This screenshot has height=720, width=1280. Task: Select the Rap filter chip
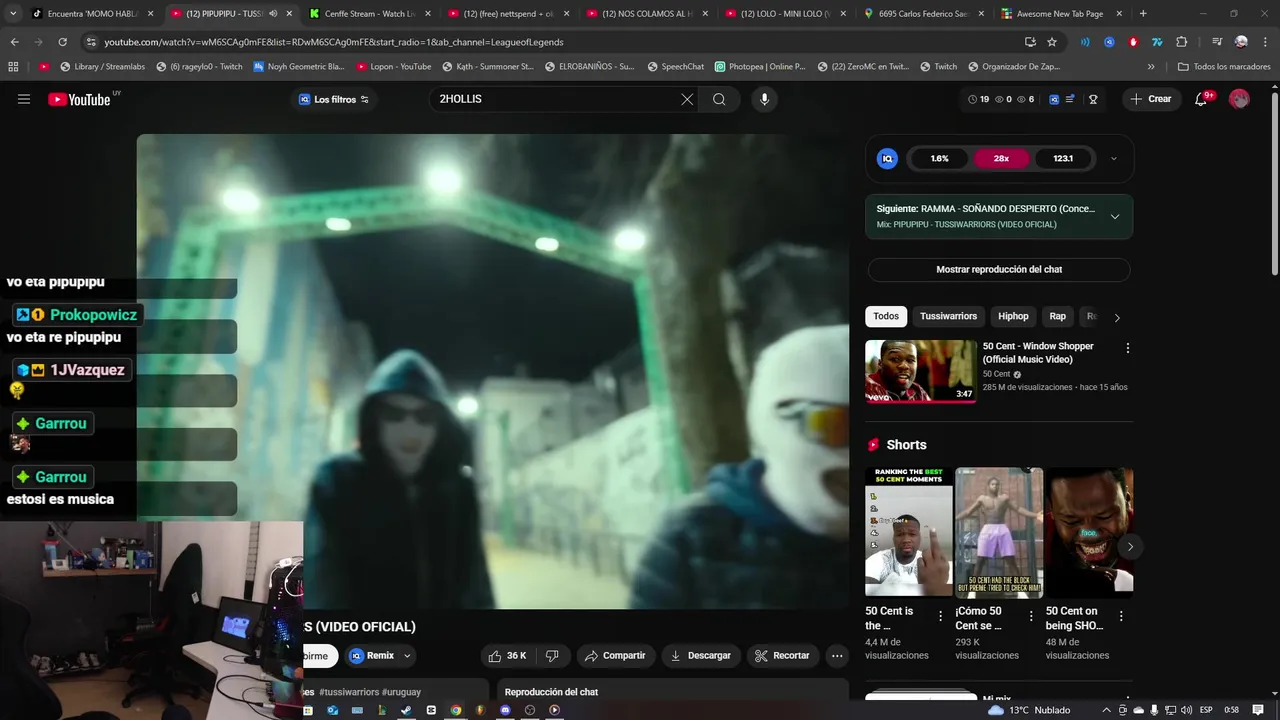pyautogui.click(x=1057, y=316)
